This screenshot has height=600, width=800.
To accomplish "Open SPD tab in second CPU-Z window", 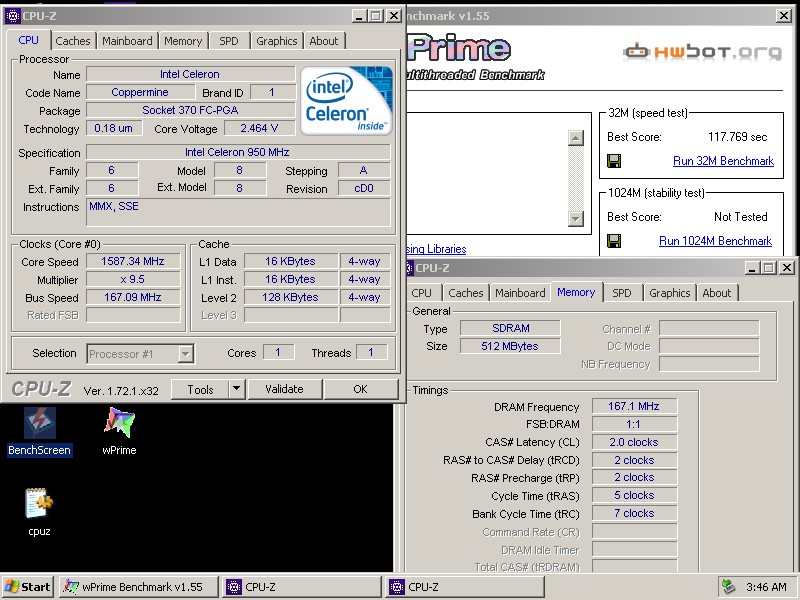I will coord(622,293).
